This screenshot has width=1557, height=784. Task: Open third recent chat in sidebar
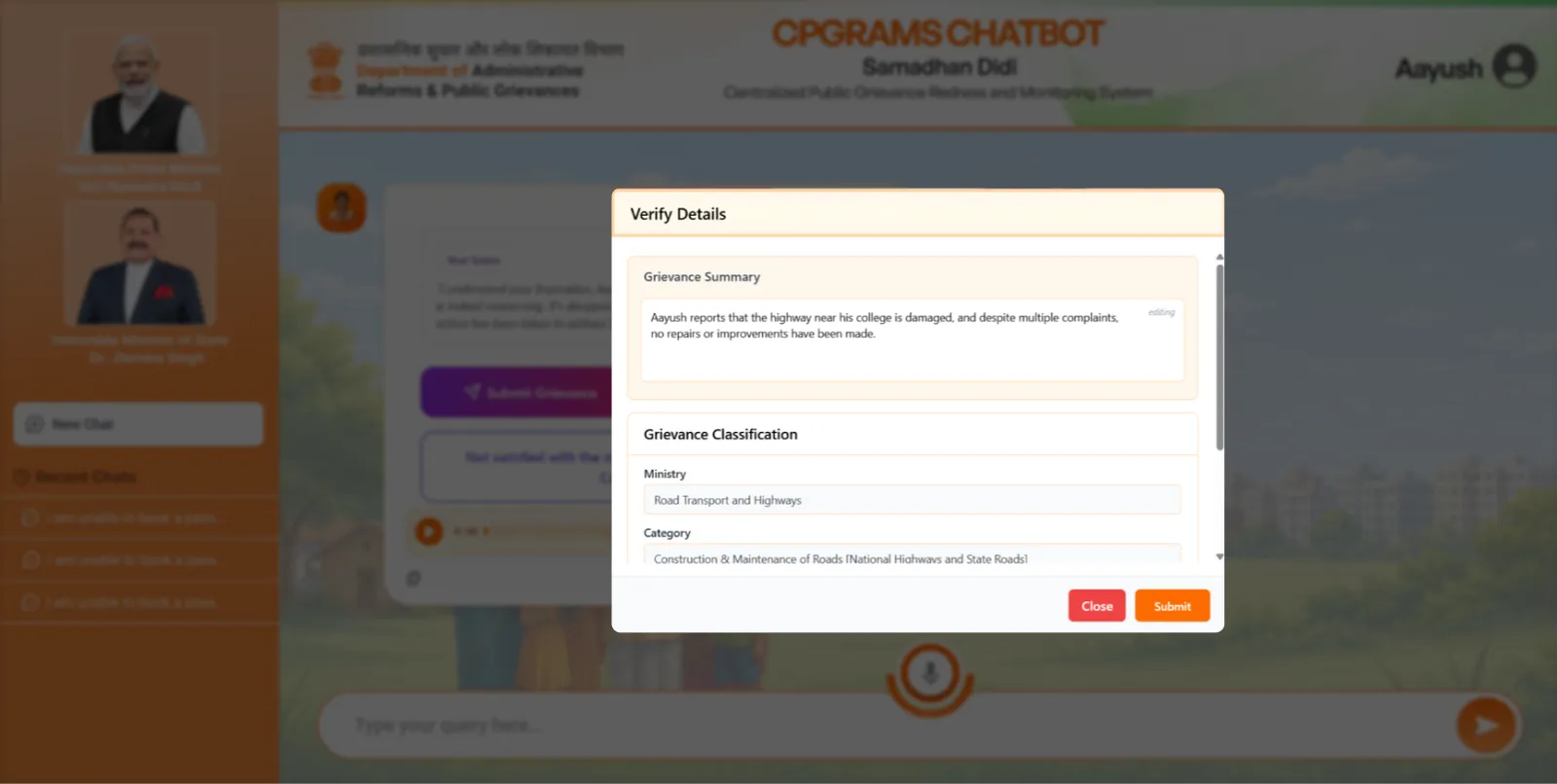(x=139, y=602)
